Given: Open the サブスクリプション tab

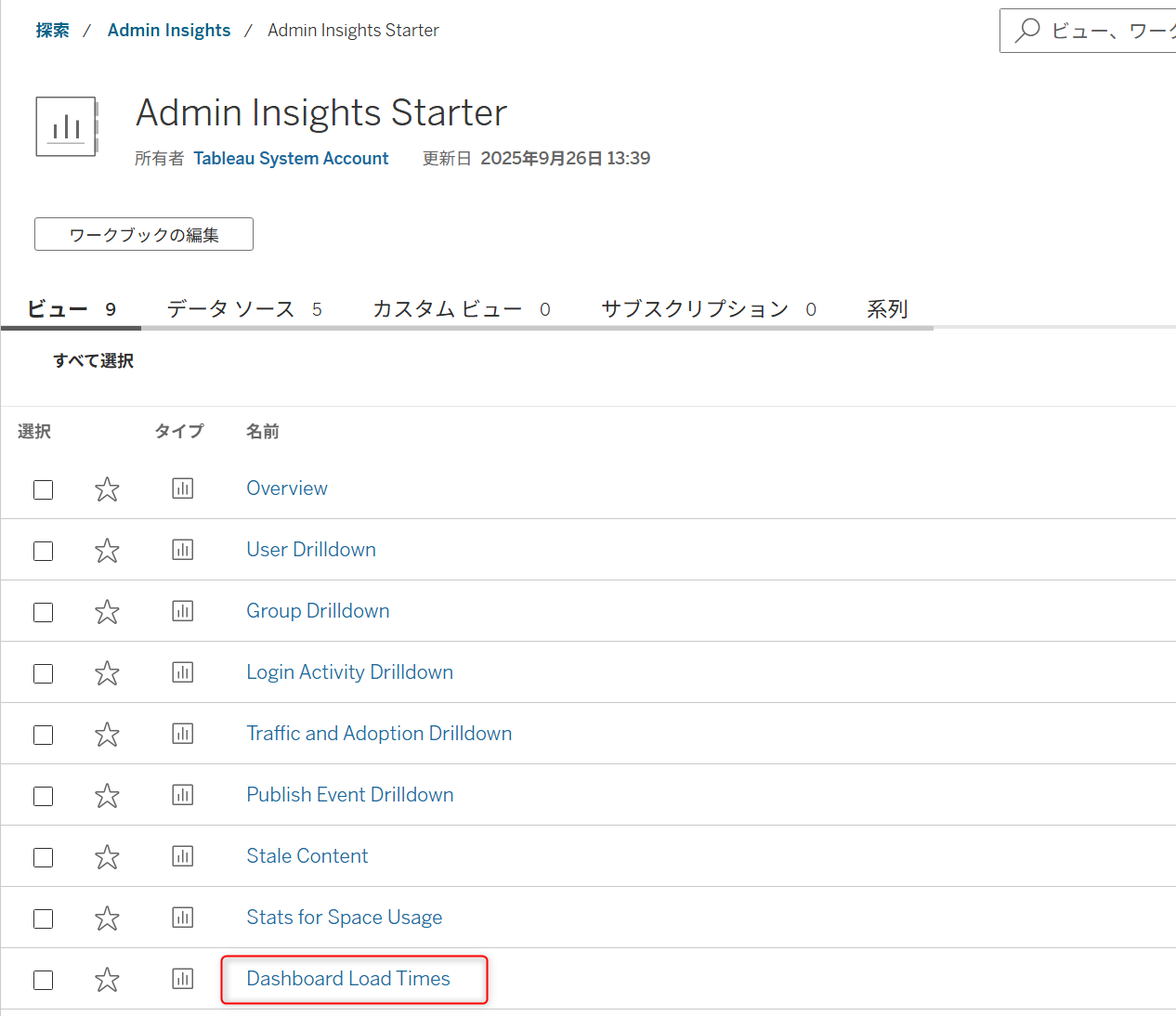Looking at the screenshot, I should click(x=709, y=309).
